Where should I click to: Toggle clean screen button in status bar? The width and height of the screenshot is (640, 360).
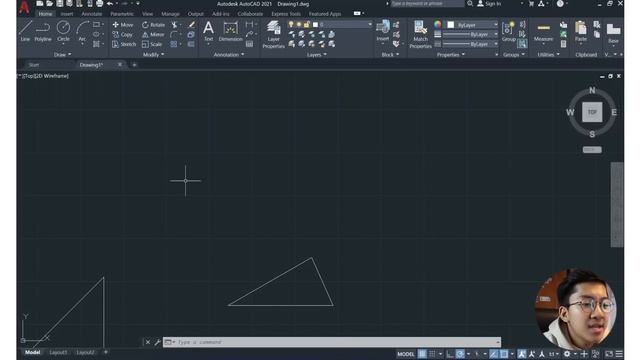[609, 354]
